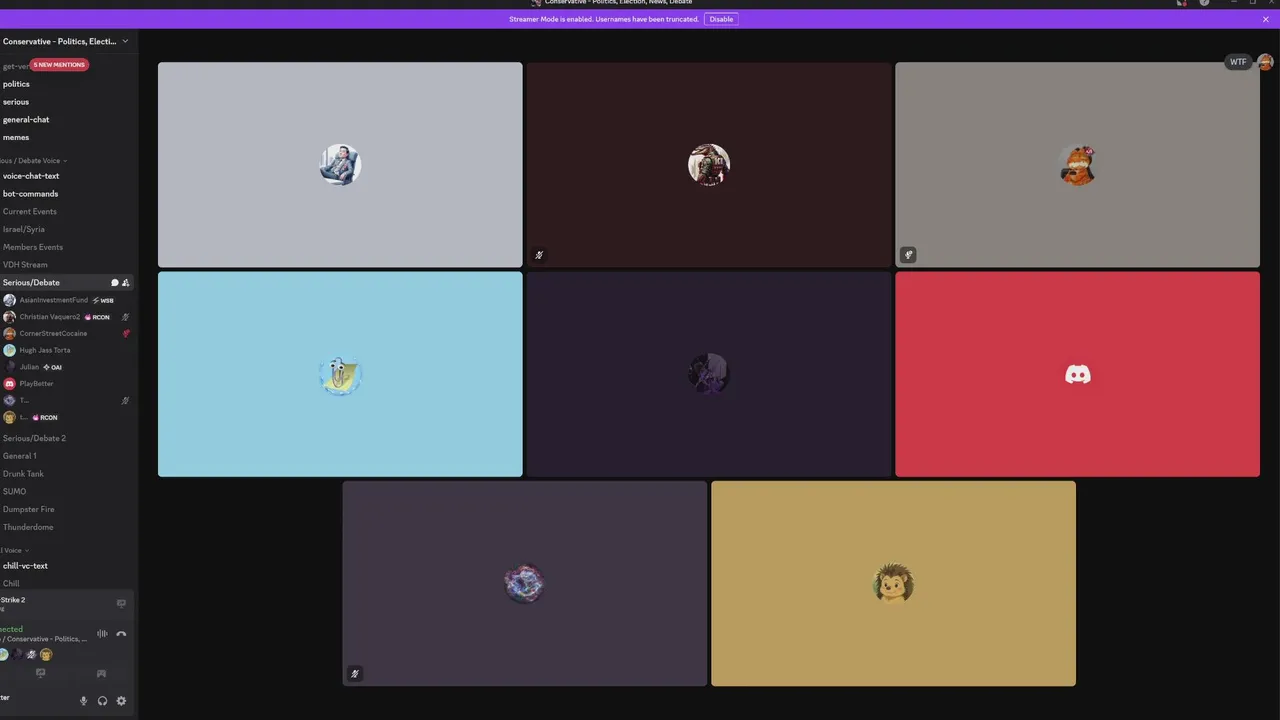Click CornerStreetCocaine muted mic icon
1280x720 pixels.
pos(126,333)
